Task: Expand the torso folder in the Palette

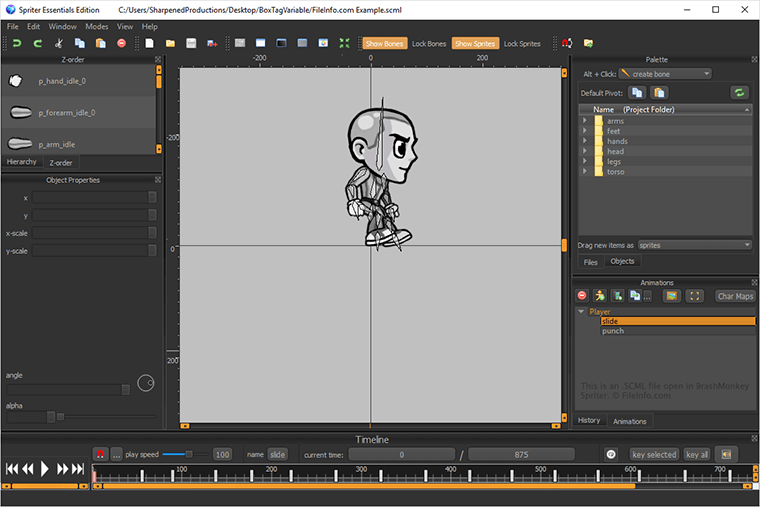Action: 584,172
